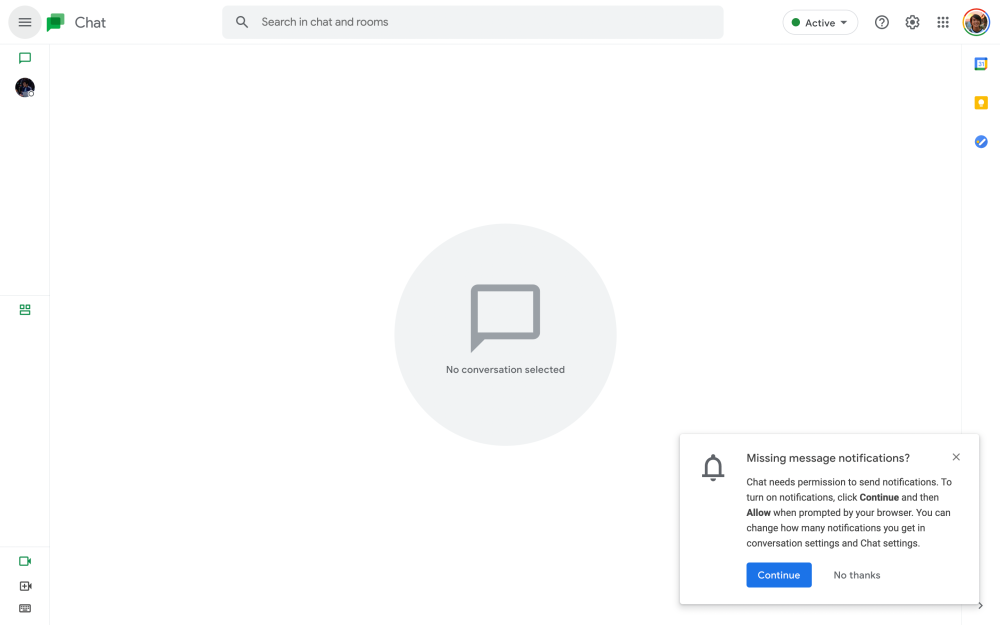1000x625 pixels.
Task: Select the contact avatar in left sidebar
Action: (25, 88)
